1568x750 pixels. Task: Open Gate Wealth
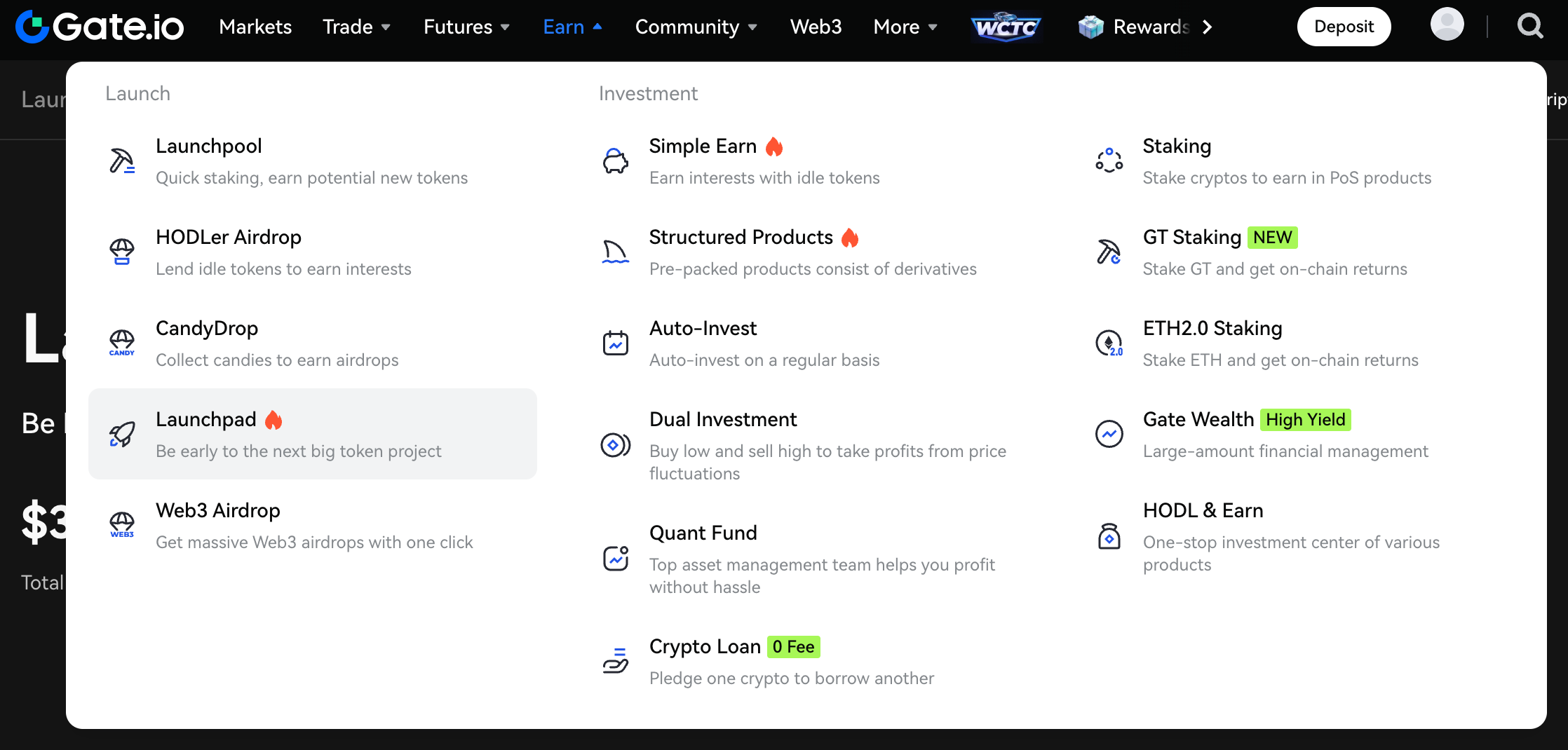point(1300,434)
